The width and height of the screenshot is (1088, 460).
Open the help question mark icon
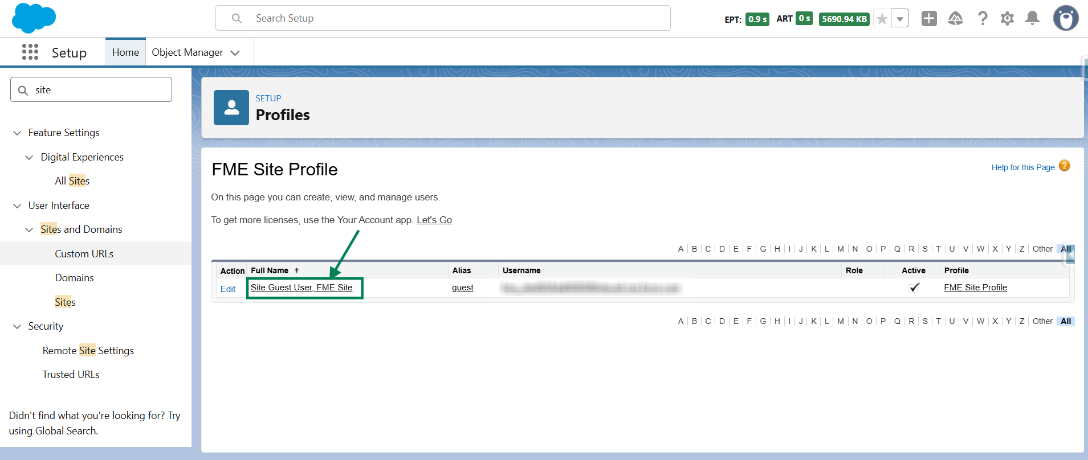[982, 19]
